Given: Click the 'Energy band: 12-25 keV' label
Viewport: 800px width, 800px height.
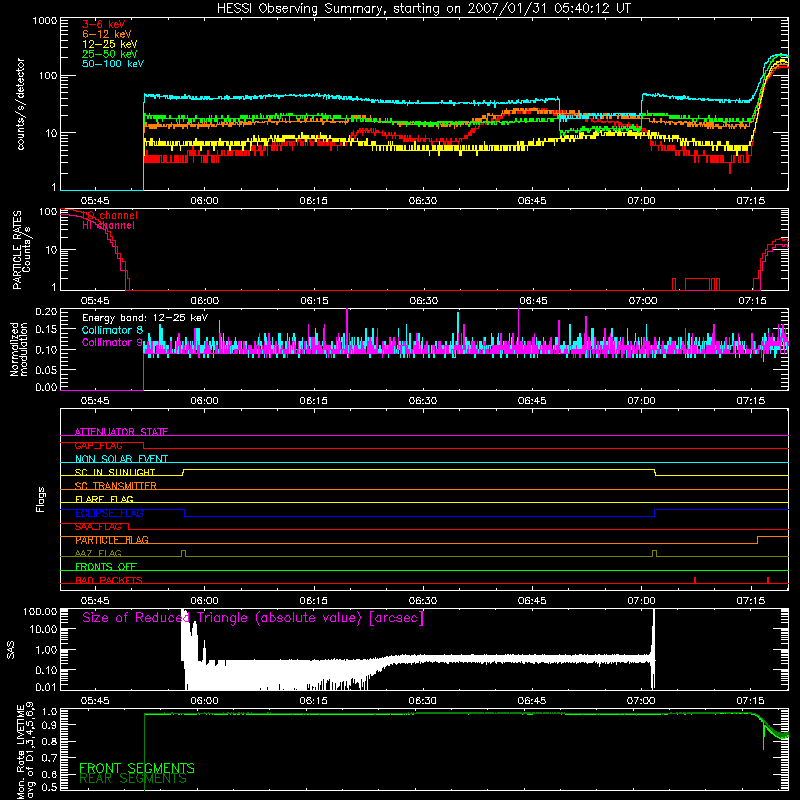Looking at the screenshot, I should 145,318.
